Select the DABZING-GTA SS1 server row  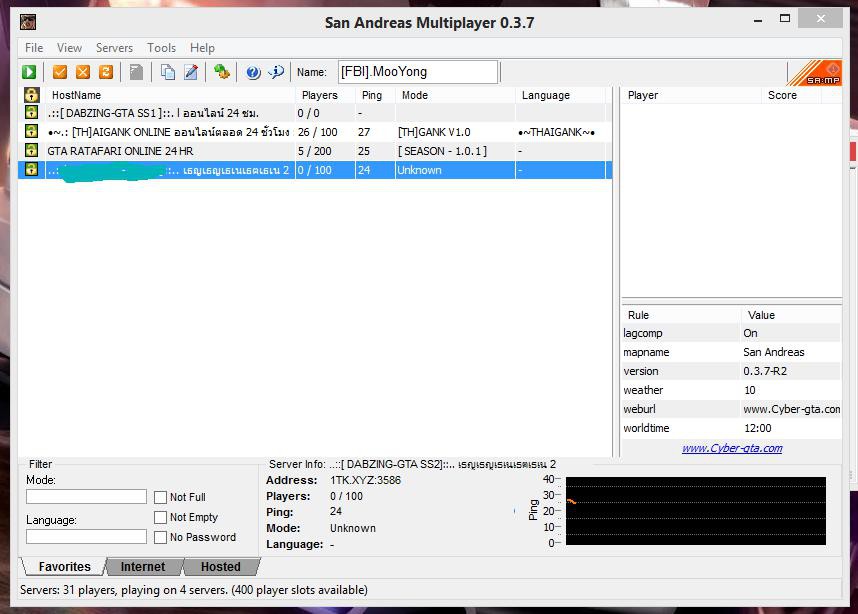tap(315, 113)
